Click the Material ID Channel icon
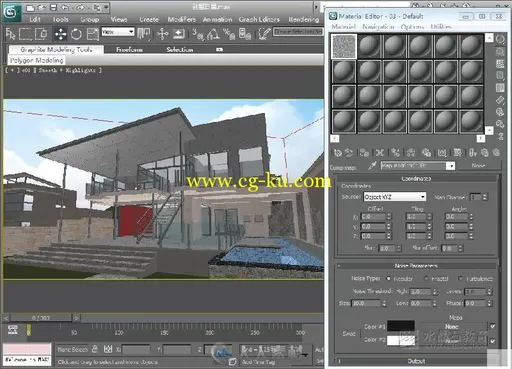 [442, 153]
